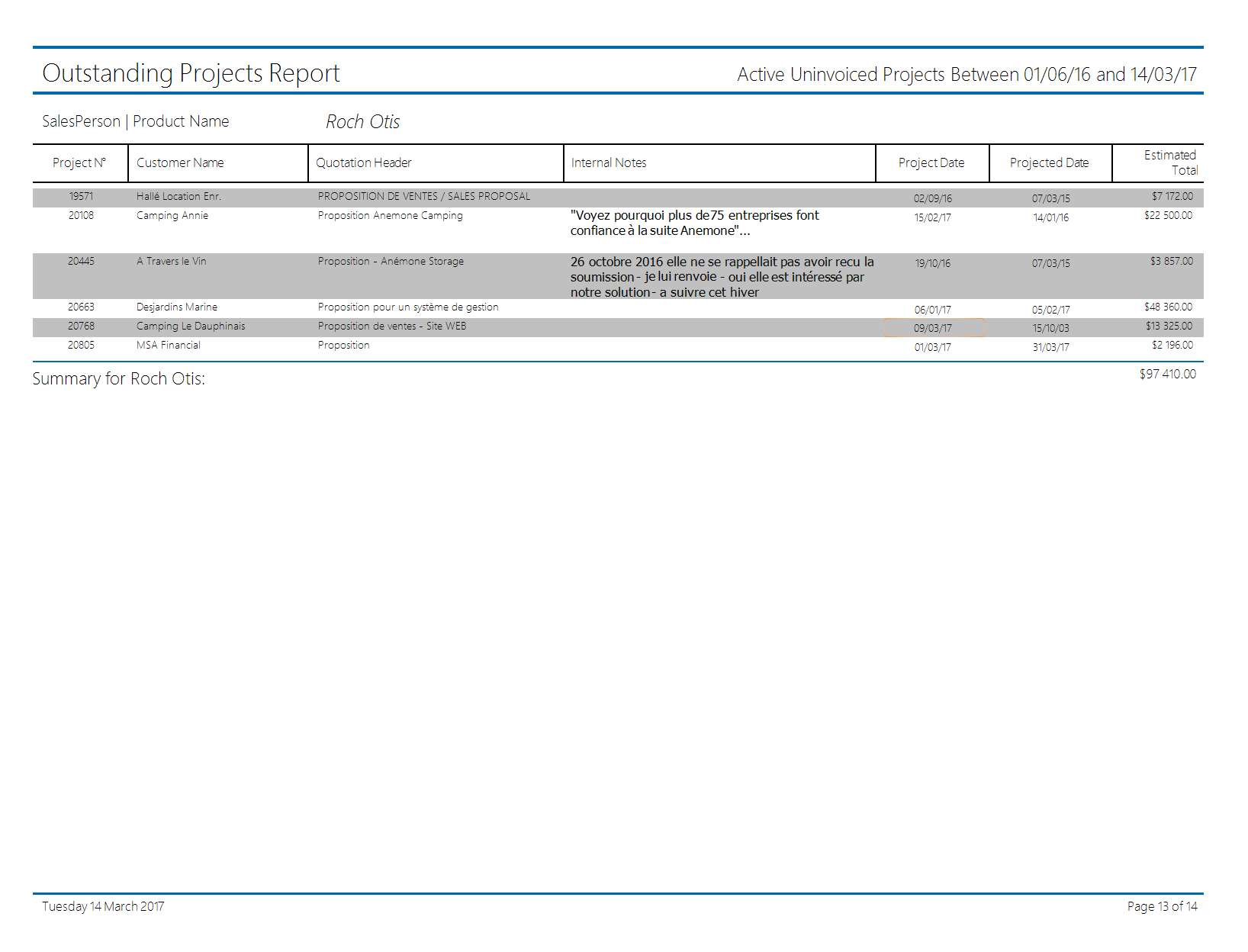The height and width of the screenshot is (952, 1248).
Task: Select the Summary for Roch Otis label
Action: coord(119,379)
